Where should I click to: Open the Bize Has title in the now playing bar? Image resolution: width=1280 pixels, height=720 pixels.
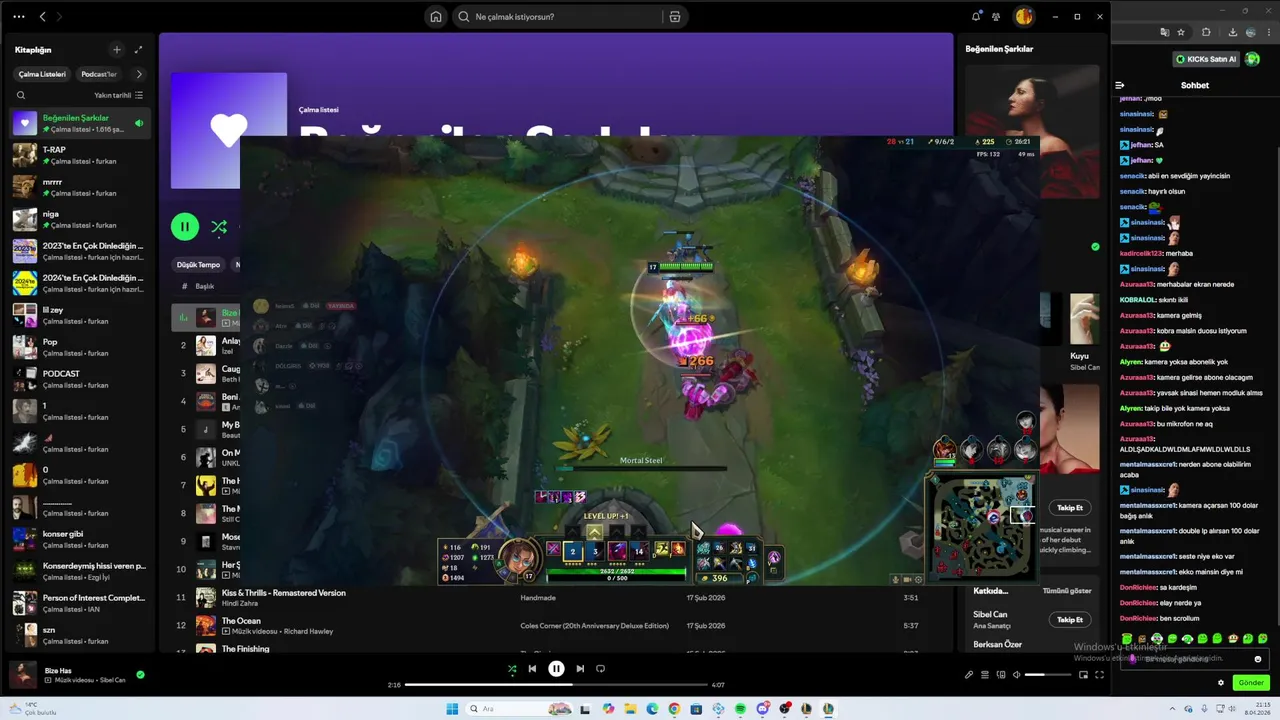58,670
